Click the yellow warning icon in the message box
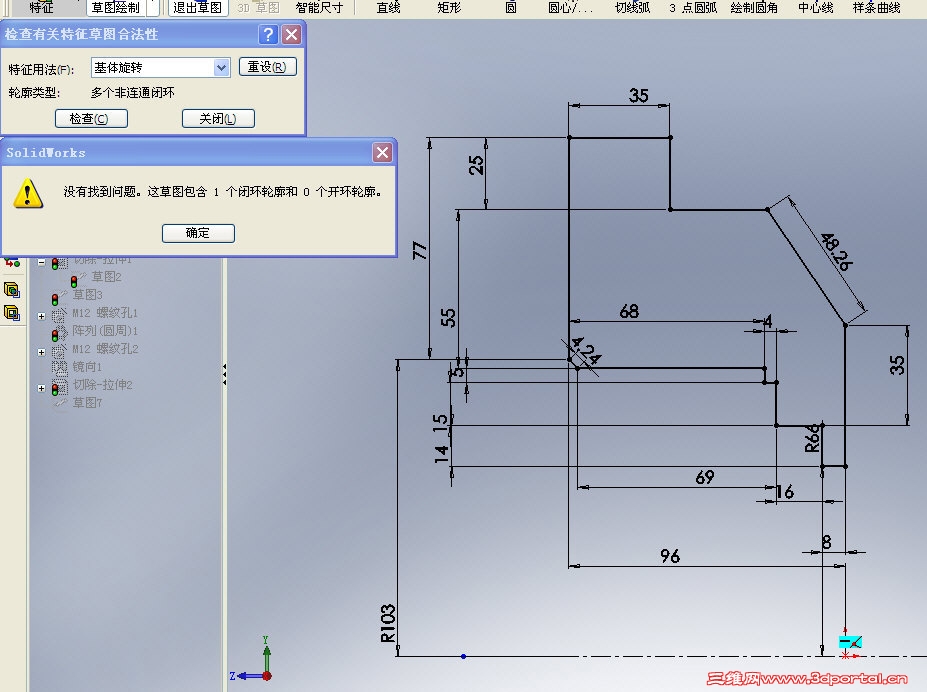 click(x=28, y=193)
